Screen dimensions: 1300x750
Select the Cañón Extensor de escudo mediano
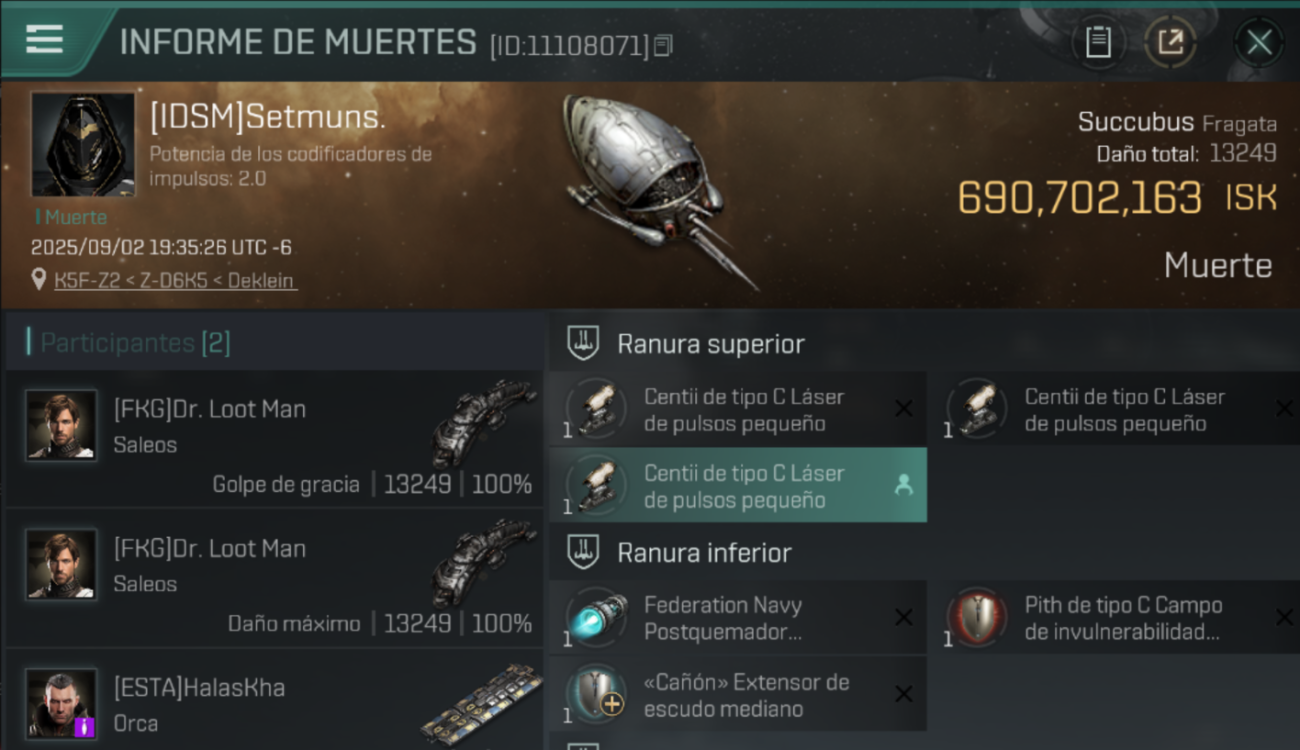tap(738, 695)
